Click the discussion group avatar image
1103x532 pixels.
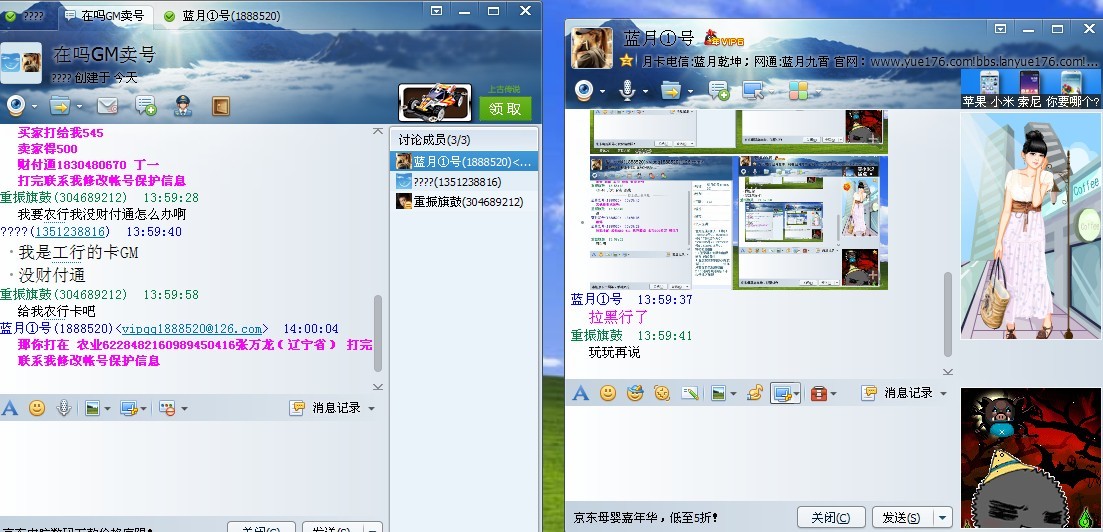click(x=21, y=62)
